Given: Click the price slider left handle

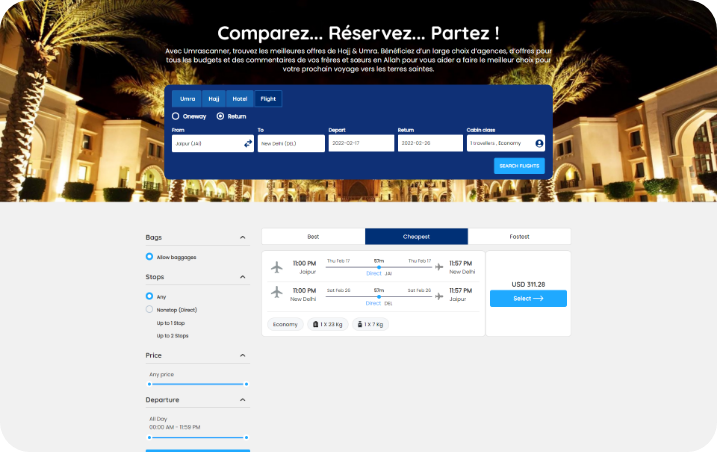Looking at the screenshot, I should tap(150, 384).
